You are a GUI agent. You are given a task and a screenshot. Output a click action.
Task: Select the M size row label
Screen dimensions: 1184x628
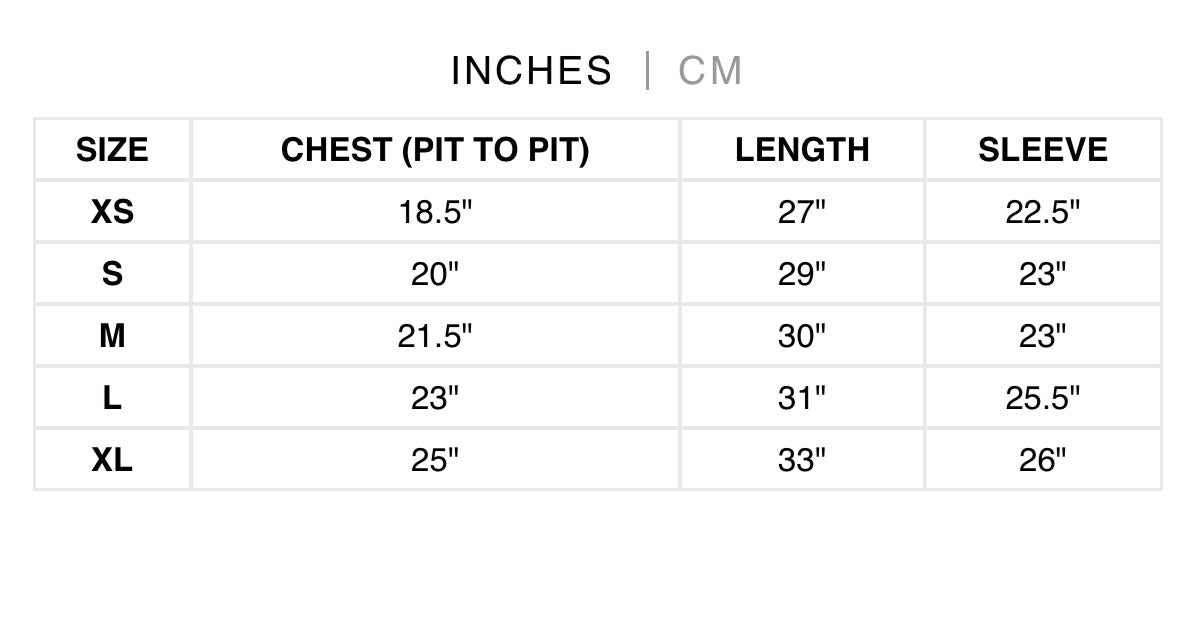pos(112,336)
